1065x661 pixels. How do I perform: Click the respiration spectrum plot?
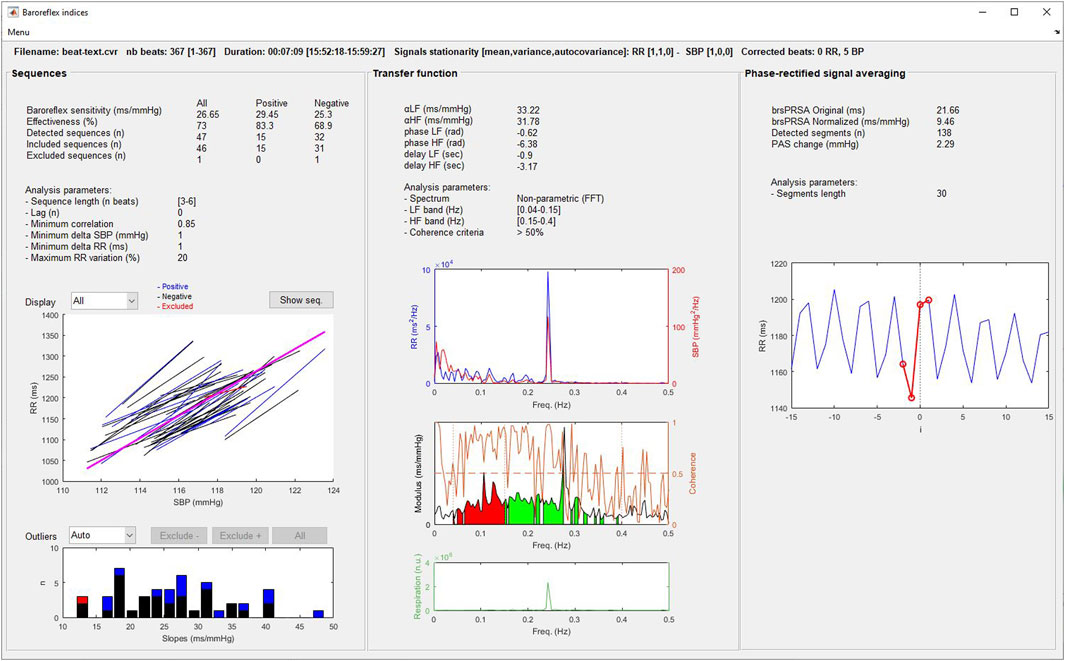552,586
